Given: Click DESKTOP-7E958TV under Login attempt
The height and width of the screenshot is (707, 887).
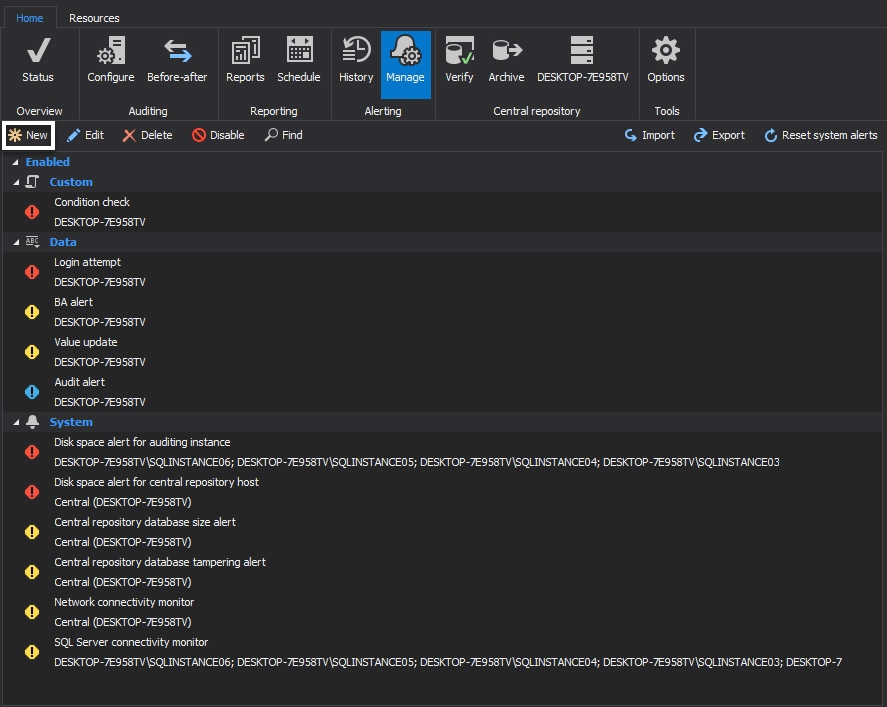Looking at the screenshot, I should (100, 282).
